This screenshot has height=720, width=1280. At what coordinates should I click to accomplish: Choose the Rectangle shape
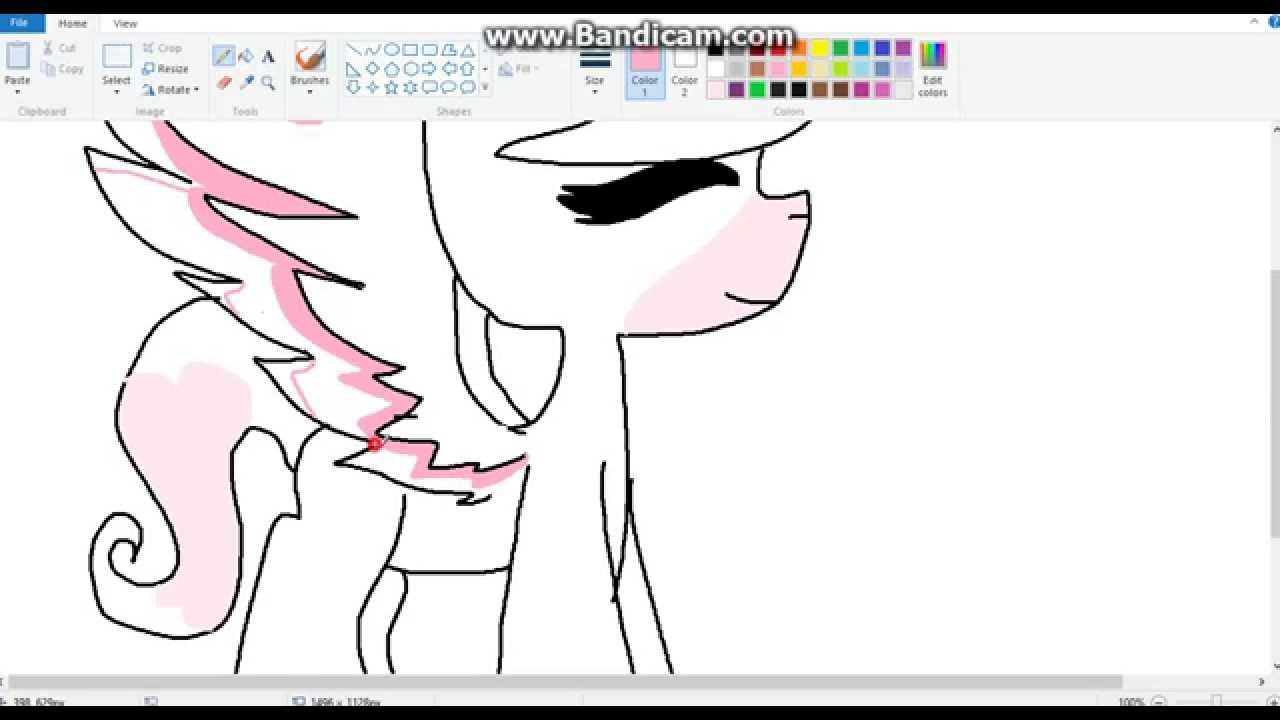(x=411, y=50)
